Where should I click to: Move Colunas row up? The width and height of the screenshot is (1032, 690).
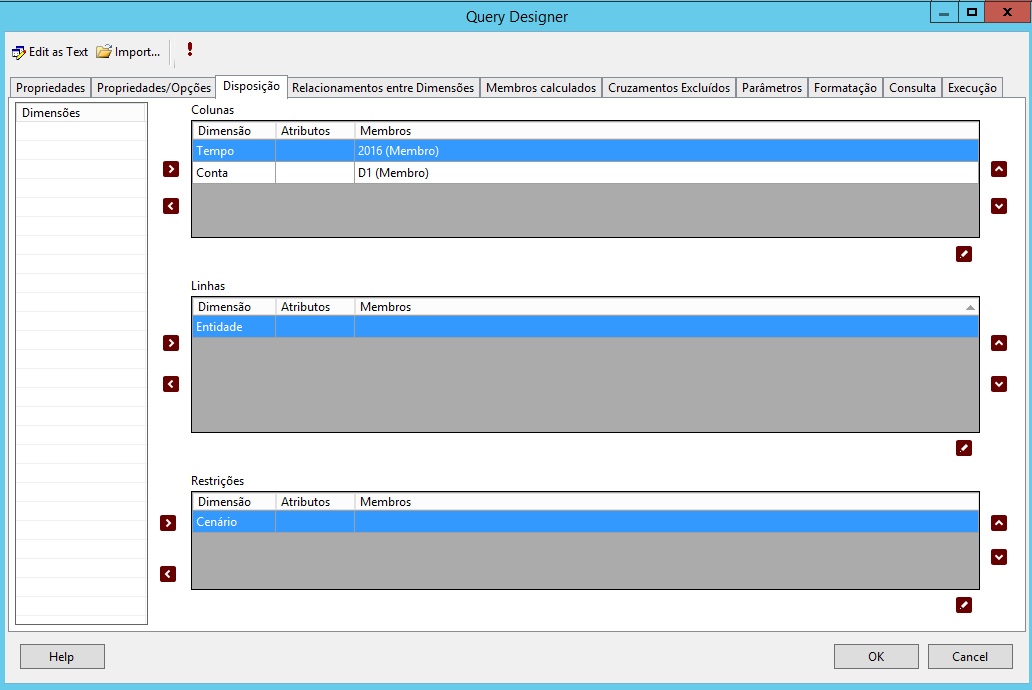pos(999,169)
